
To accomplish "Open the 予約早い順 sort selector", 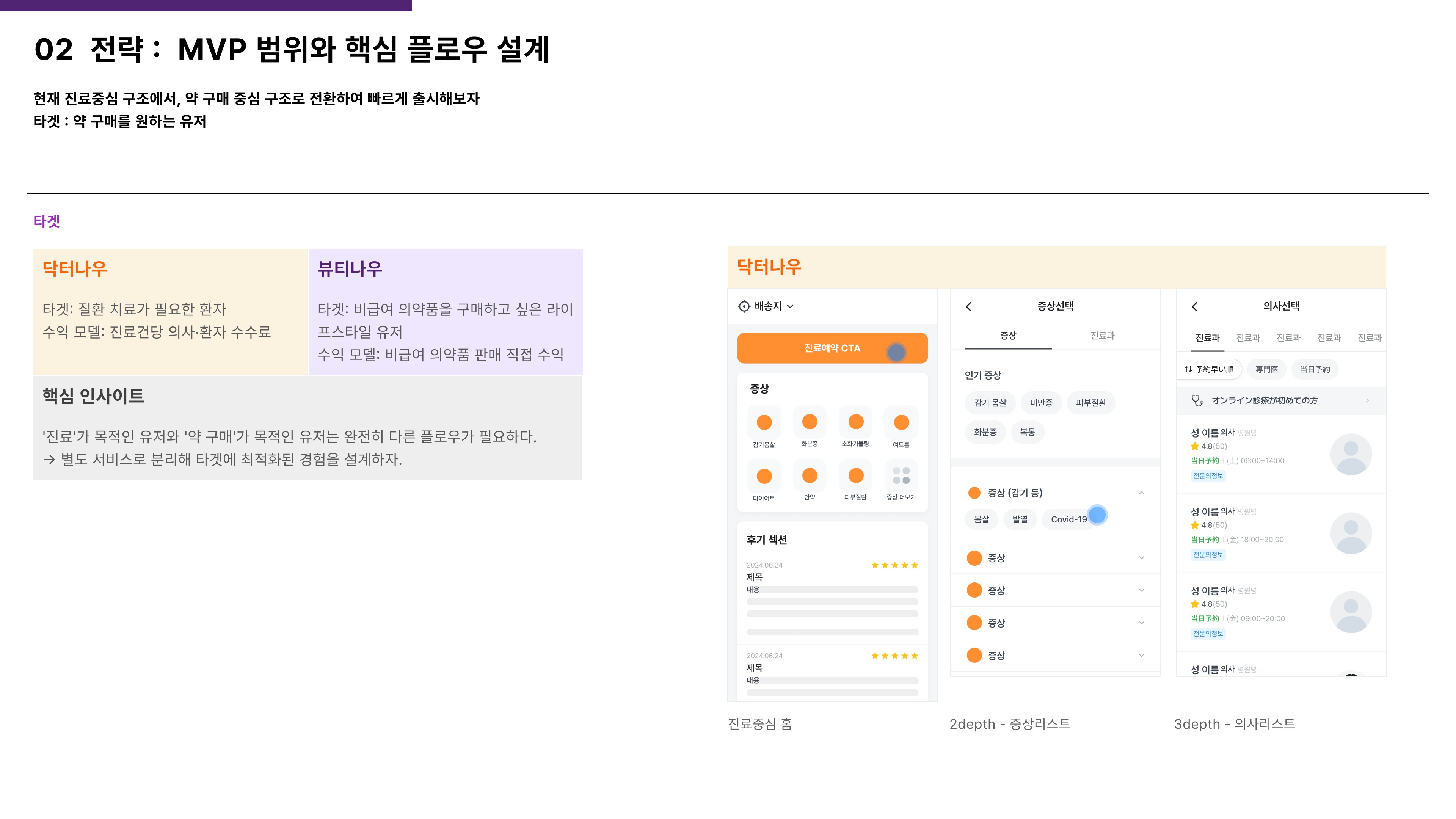I will point(1209,369).
